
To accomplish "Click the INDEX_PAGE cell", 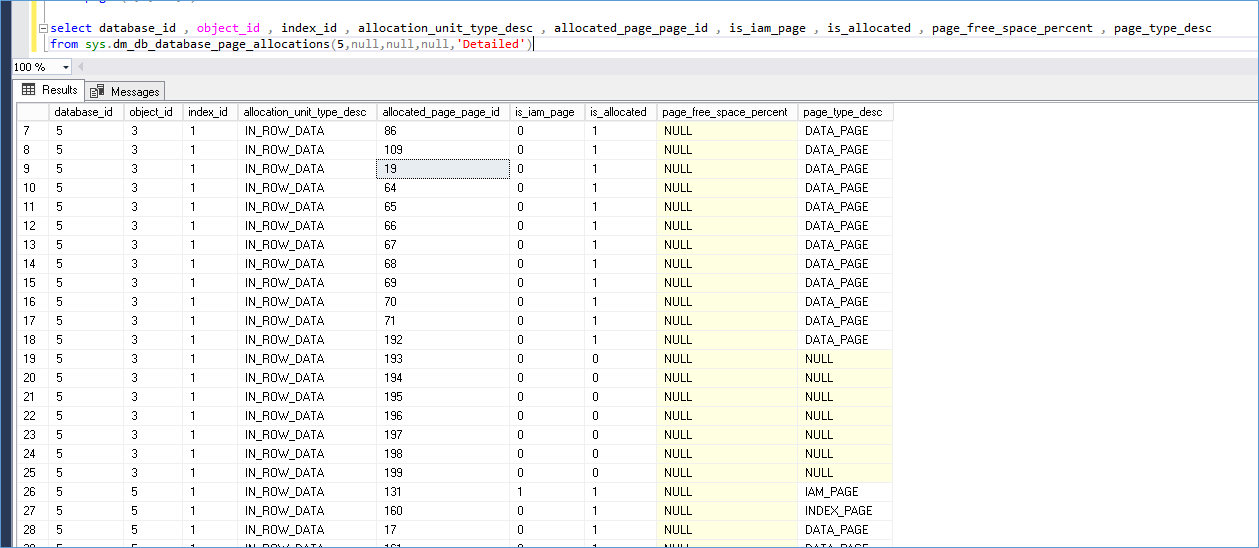I will coord(845,511).
